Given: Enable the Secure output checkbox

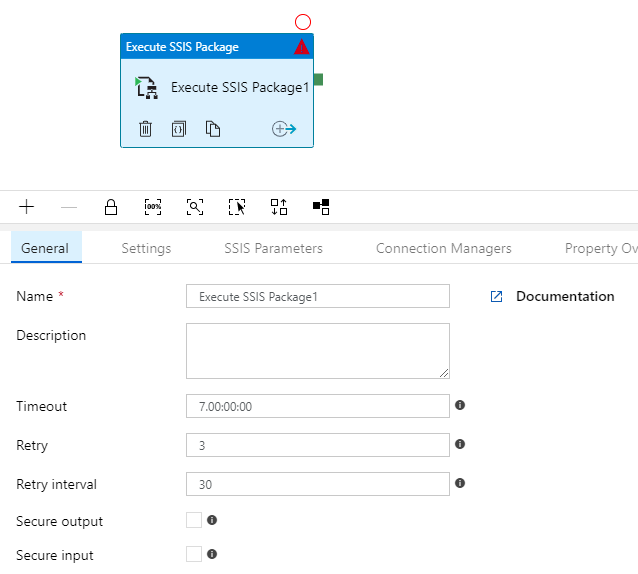Looking at the screenshot, I should [x=194, y=520].
